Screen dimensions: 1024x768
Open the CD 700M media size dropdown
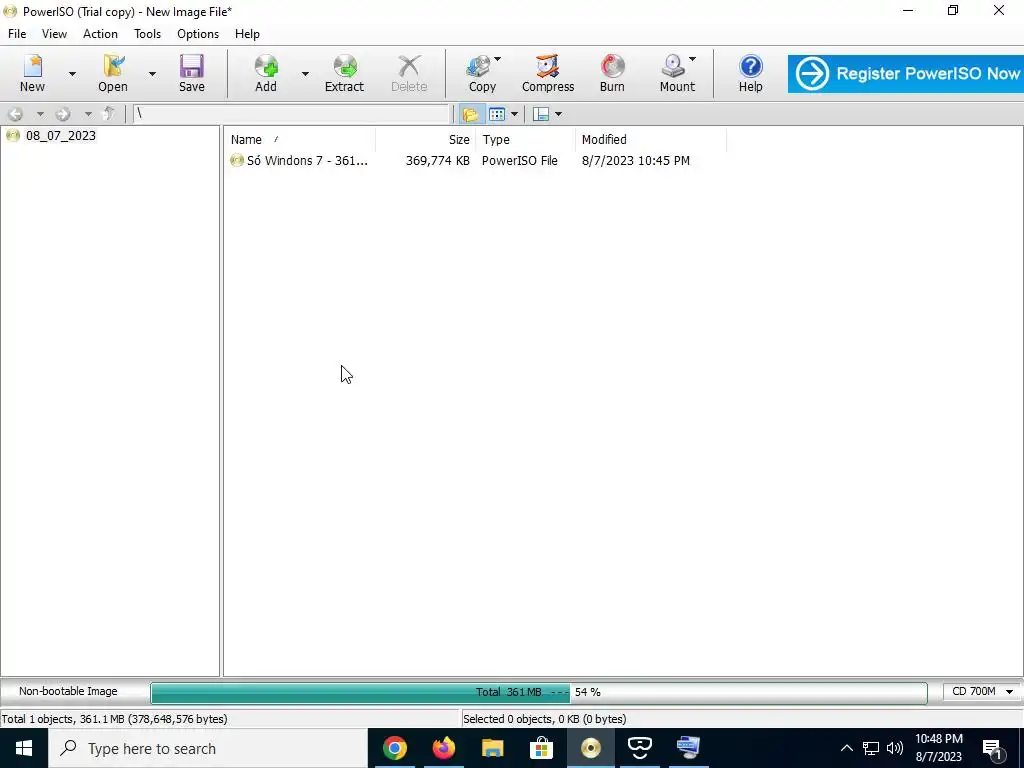(982, 692)
